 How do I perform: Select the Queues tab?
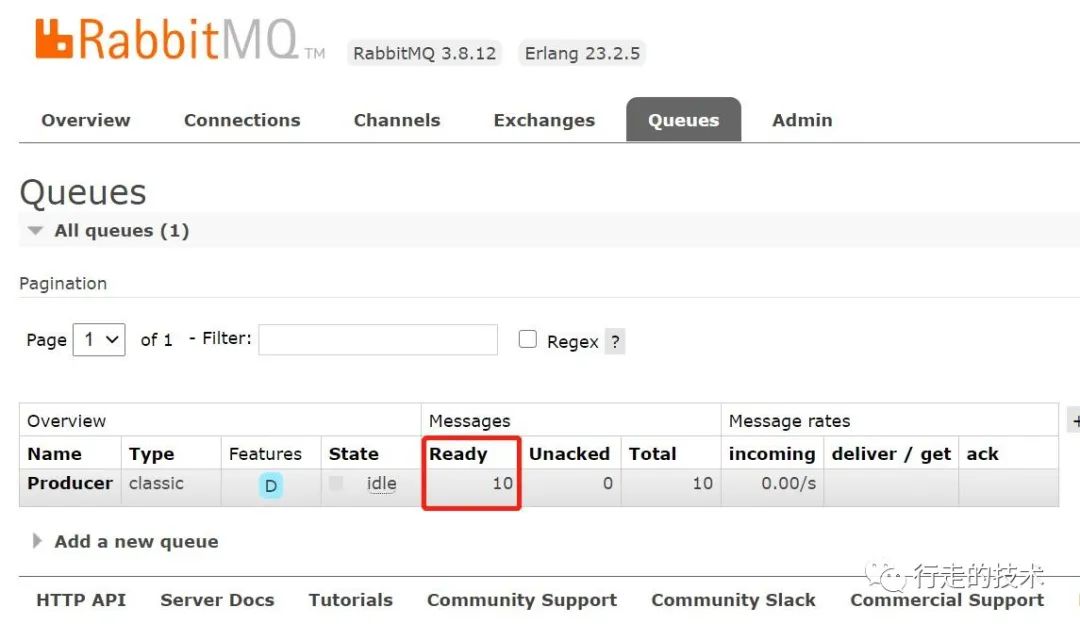click(x=683, y=120)
